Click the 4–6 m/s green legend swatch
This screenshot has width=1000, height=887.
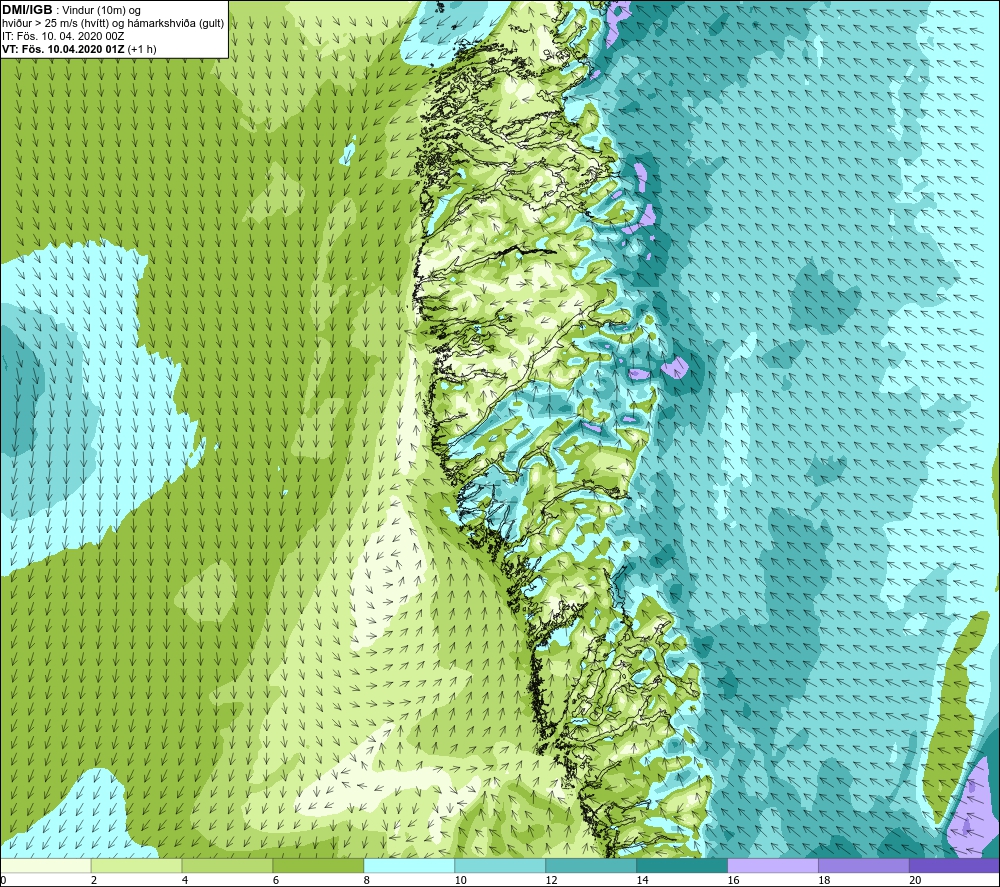coord(227,865)
